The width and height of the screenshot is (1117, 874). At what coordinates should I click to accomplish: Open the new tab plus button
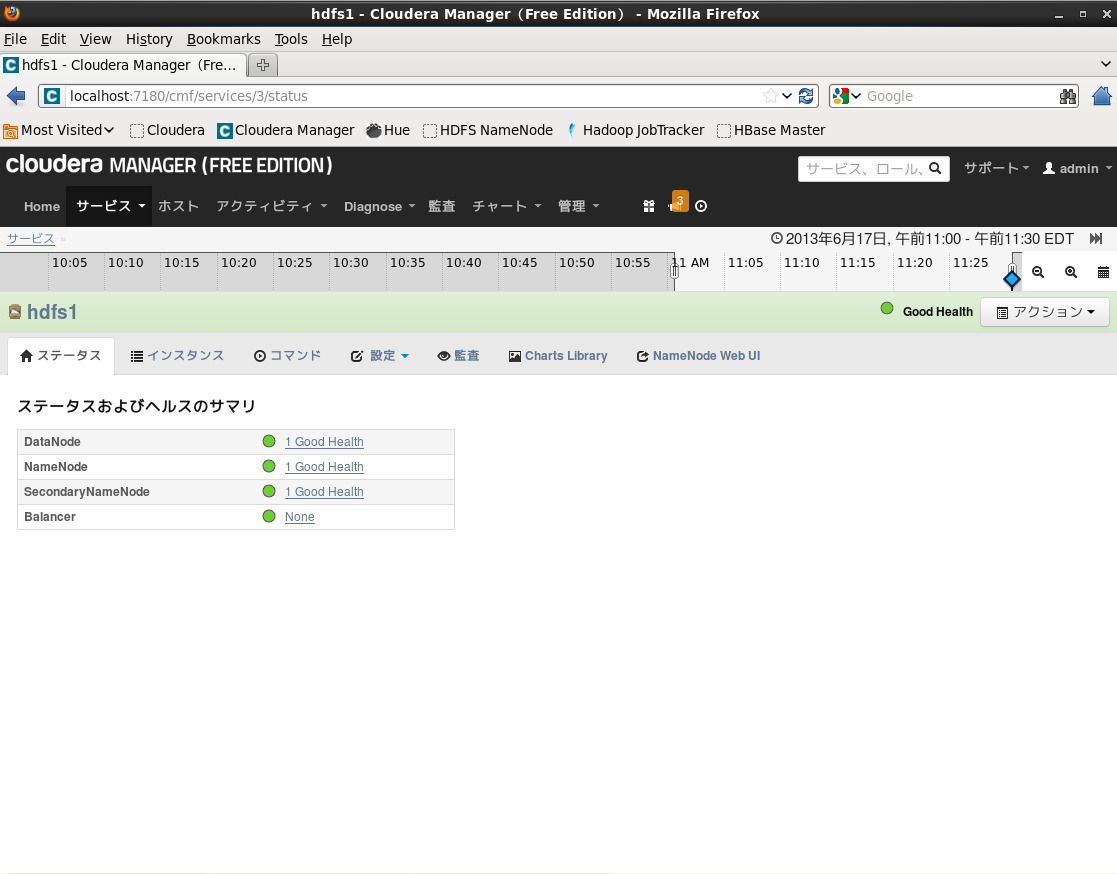(x=263, y=65)
